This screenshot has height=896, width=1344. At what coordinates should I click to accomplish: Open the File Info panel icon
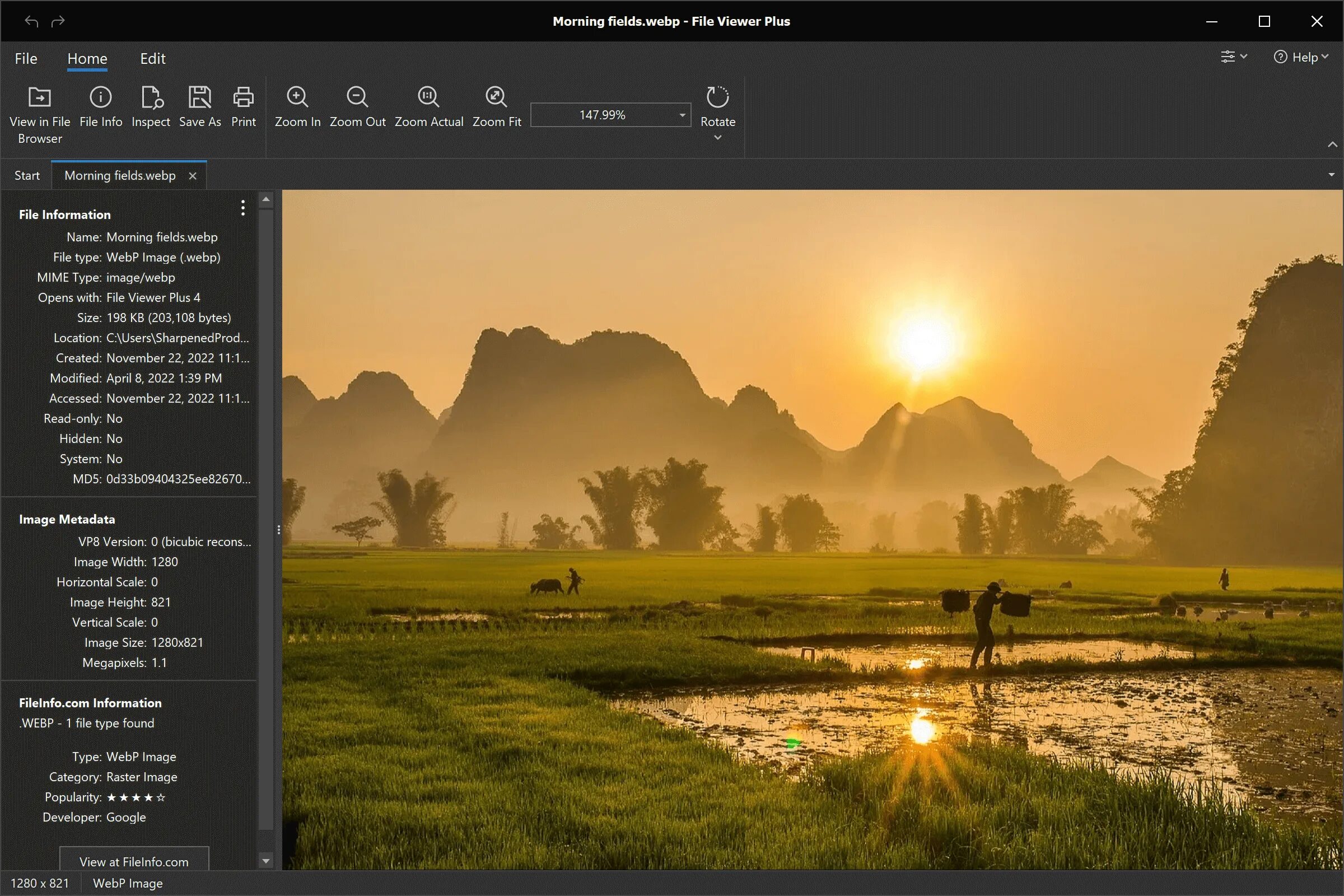(x=101, y=97)
